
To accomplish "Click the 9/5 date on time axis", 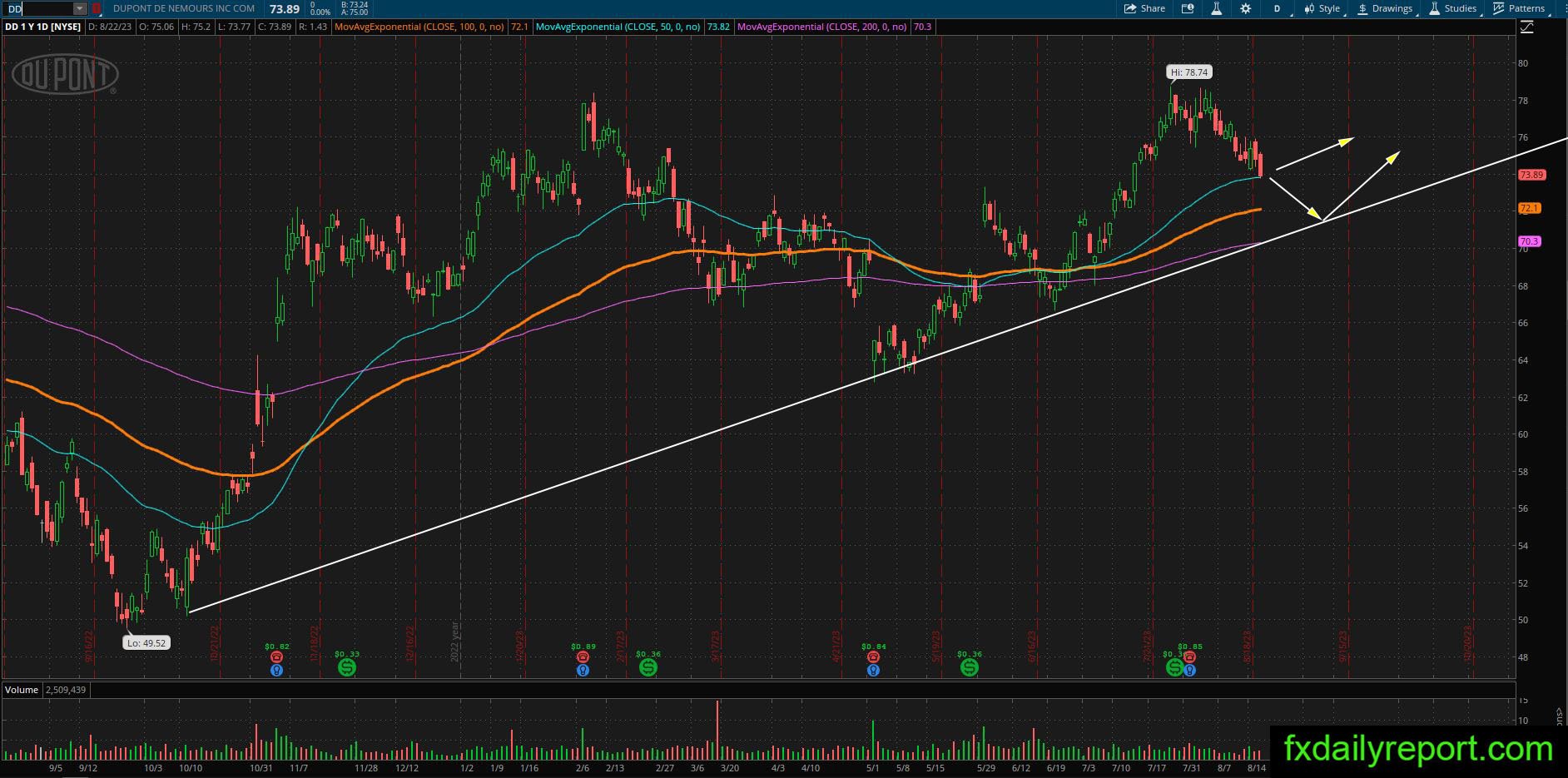I will click(56, 768).
